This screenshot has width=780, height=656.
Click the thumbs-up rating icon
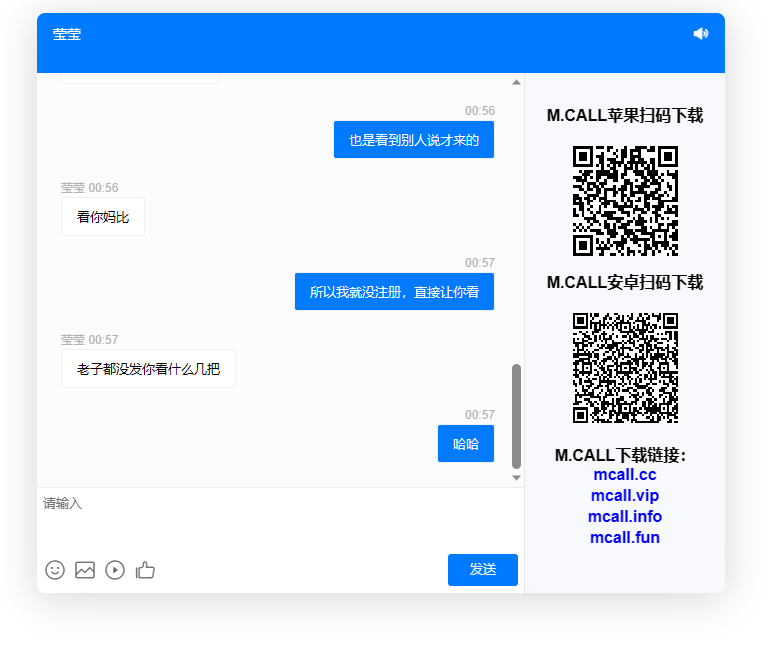pos(146,570)
